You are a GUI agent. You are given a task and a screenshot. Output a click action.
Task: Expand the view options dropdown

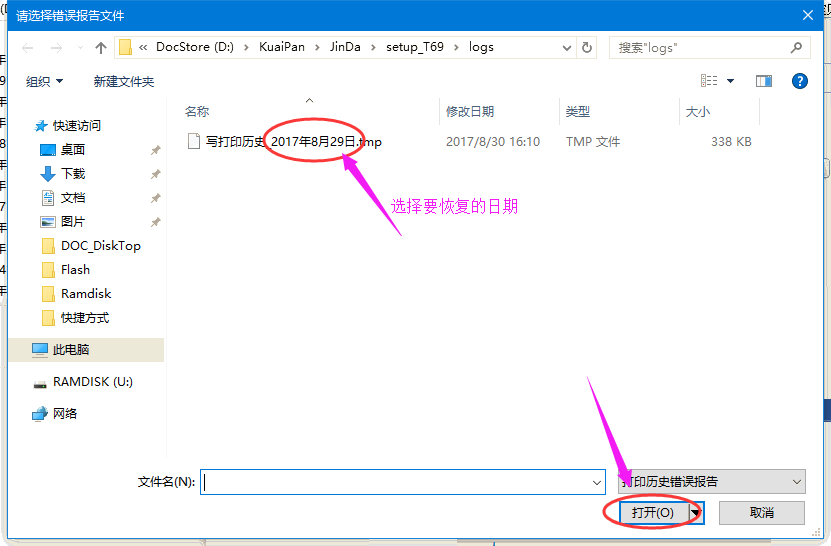[731, 81]
